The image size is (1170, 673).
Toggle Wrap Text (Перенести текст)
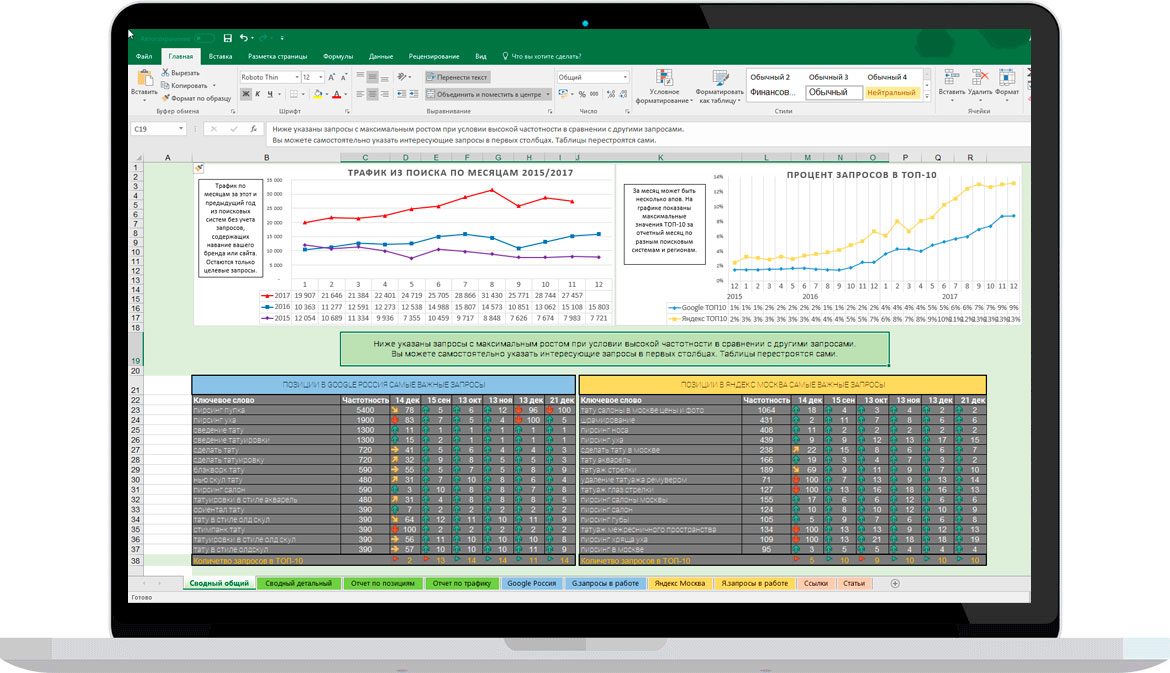[x=457, y=77]
